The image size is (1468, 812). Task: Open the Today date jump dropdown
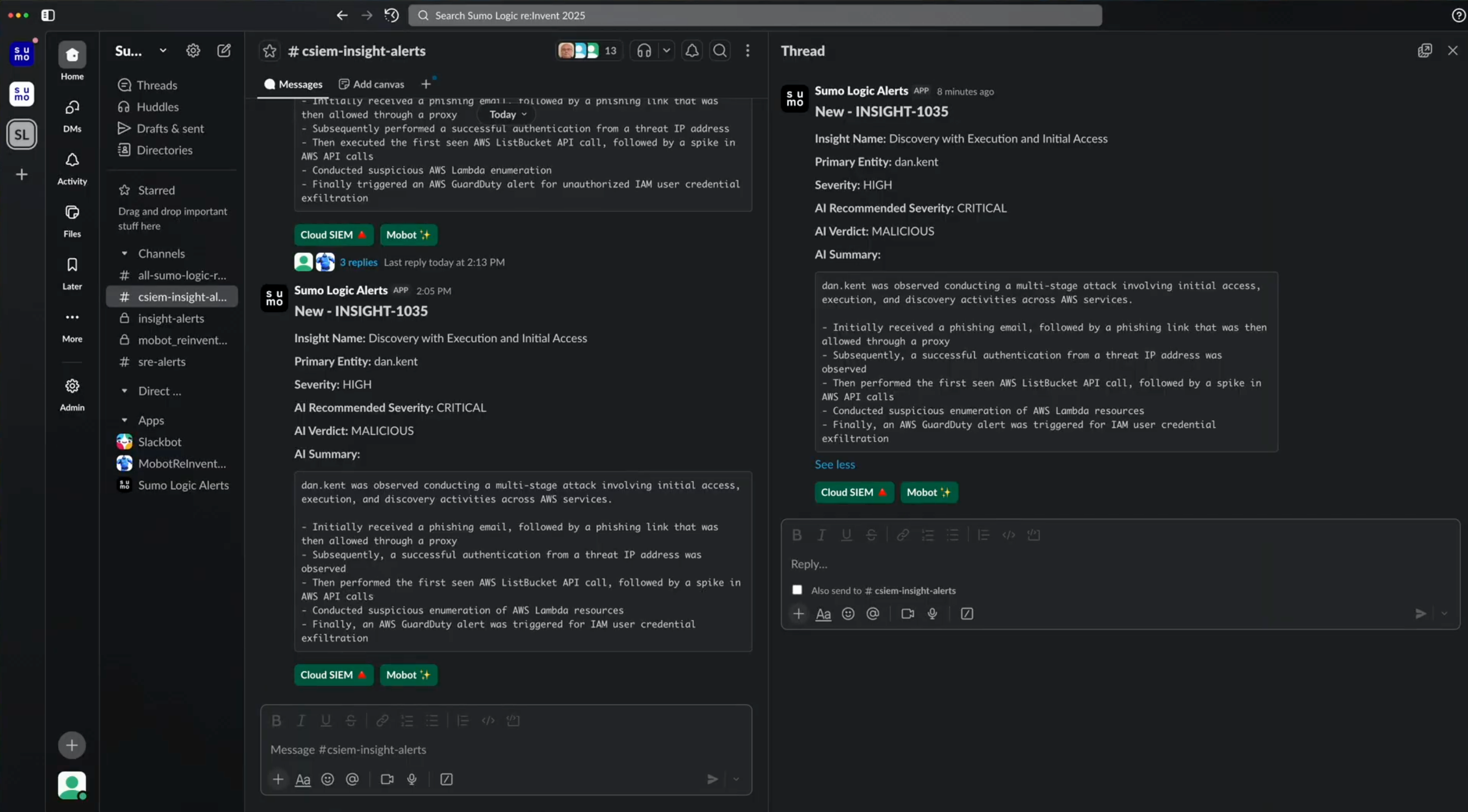pyautogui.click(x=508, y=114)
